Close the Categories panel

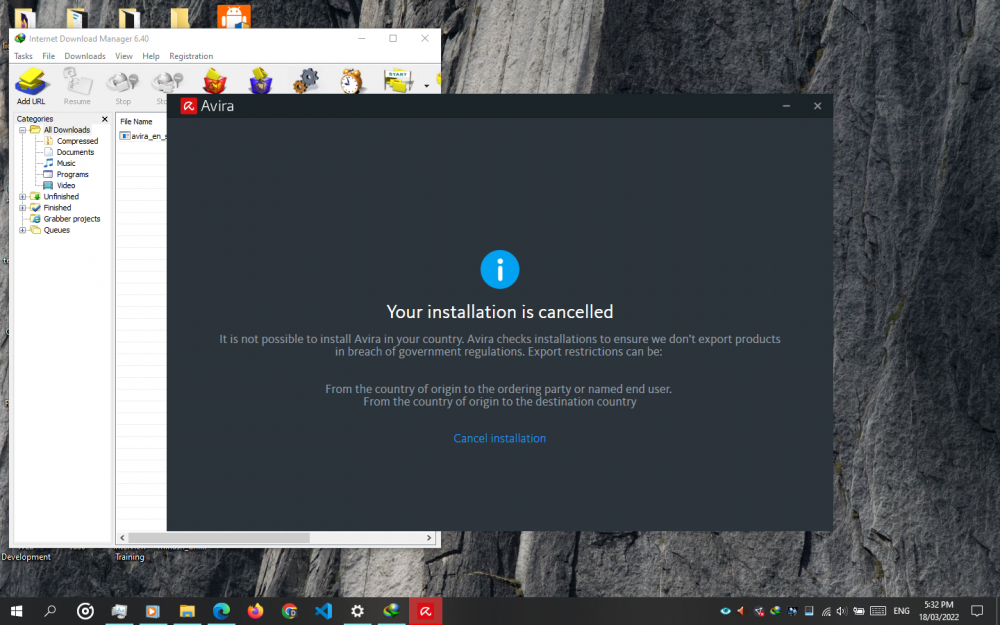tap(105, 119)
